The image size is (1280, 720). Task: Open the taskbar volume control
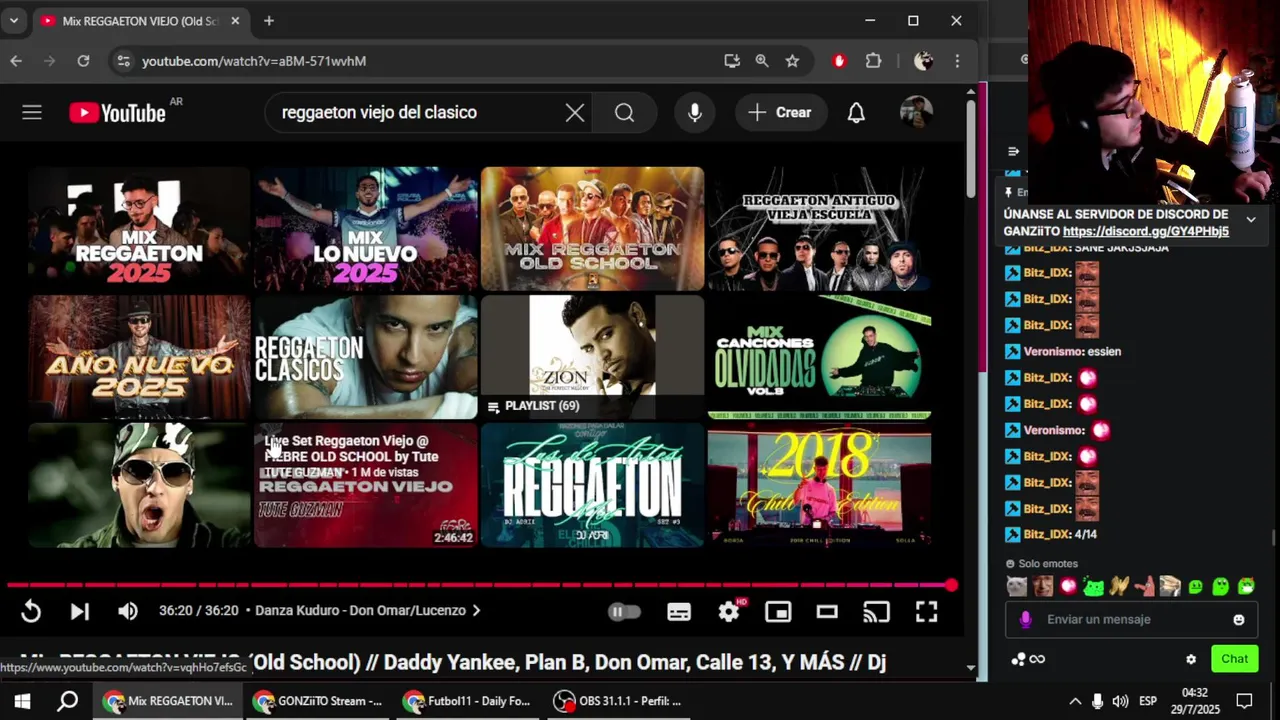(x=1120, y=701)
